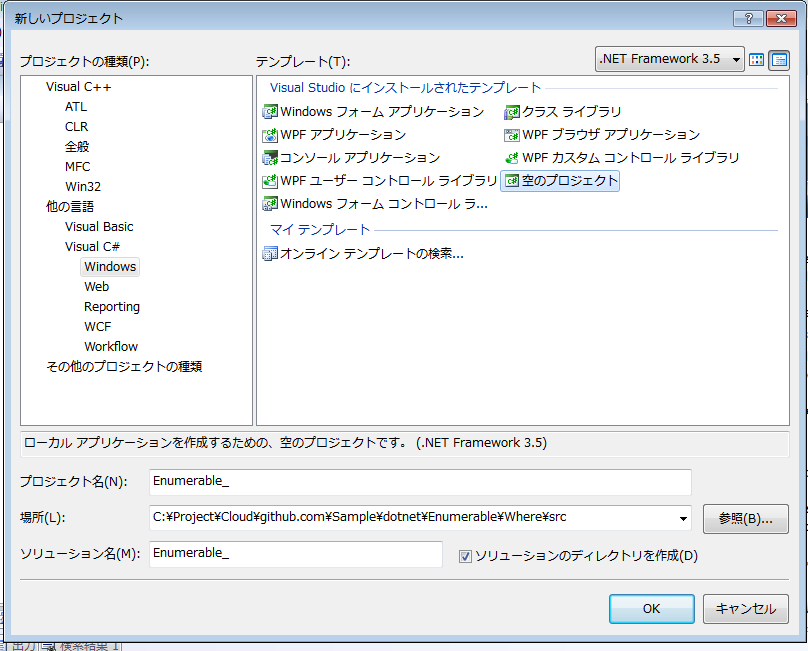The image size is (808, 651).
Task: Click WPF ブラウザ アプリケーション label
Action: click(611, 135)
